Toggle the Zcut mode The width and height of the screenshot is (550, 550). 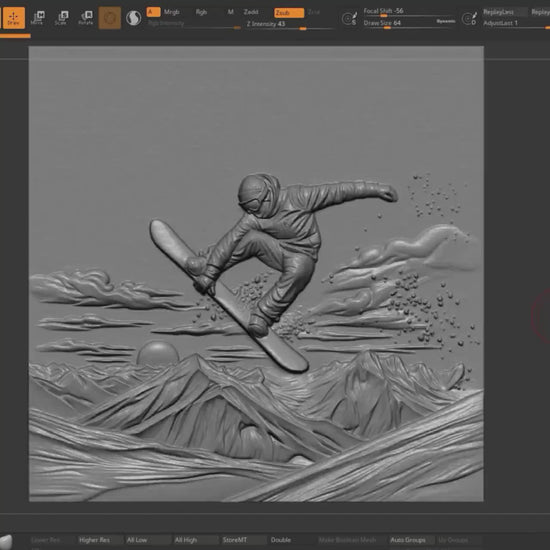(314, 12)
